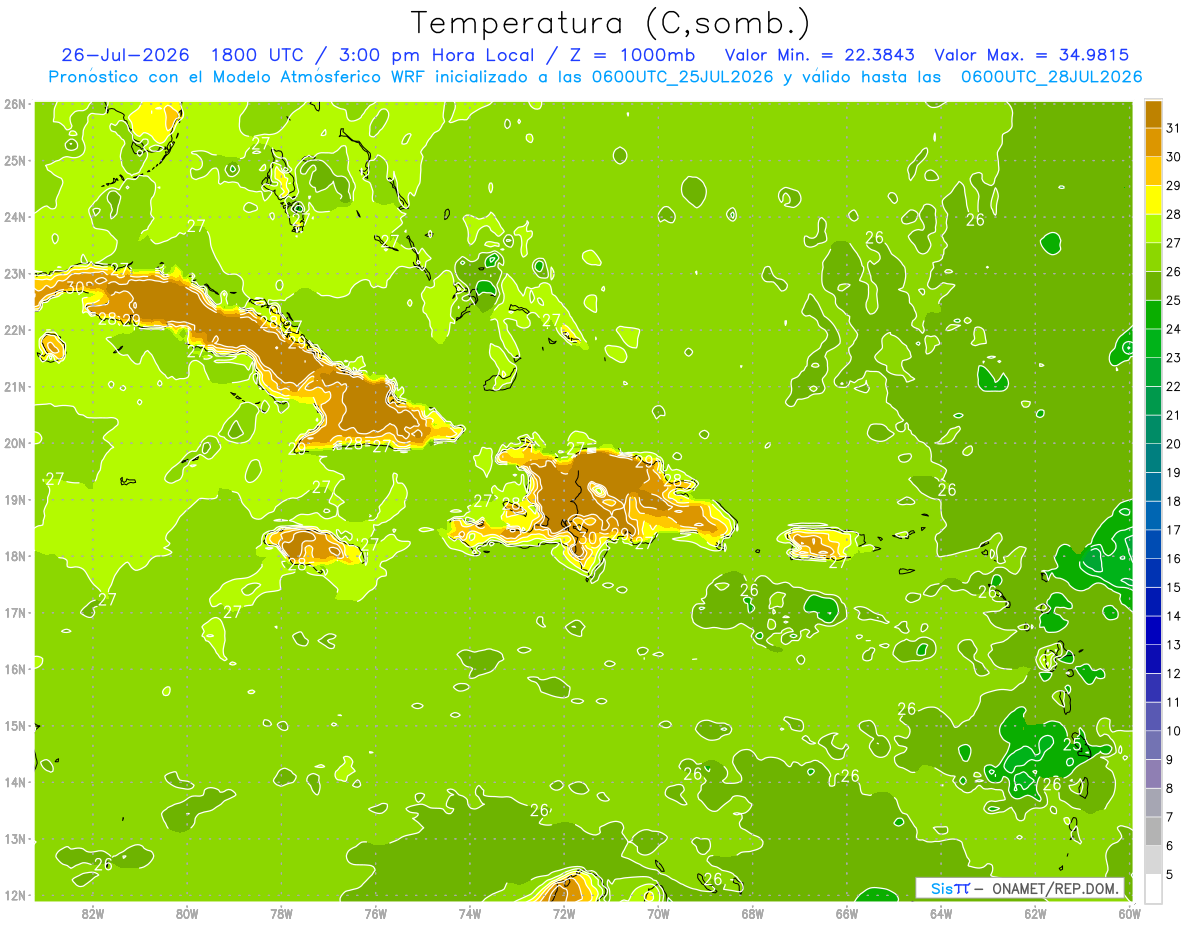
Task: Click "Valor Min. = 22.3843" text
Action: (820, 55)
